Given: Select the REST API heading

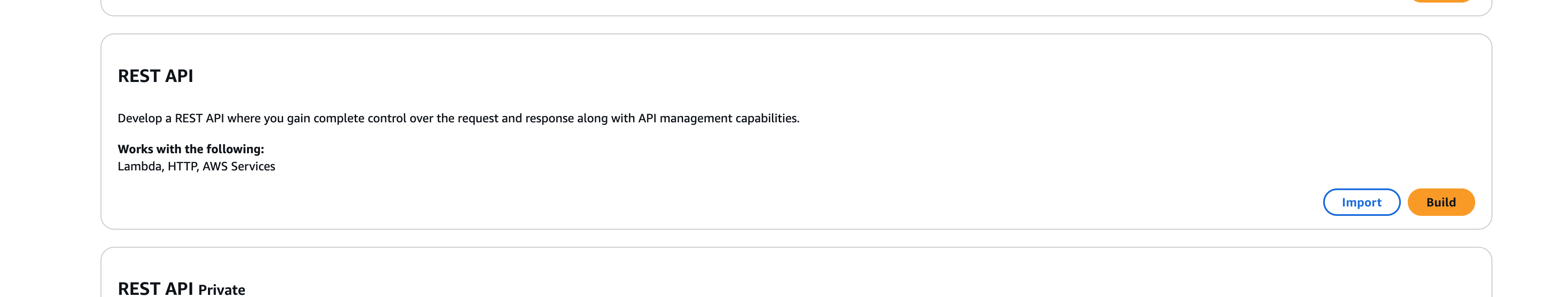Looking at the screenshot, I should 155,76.
